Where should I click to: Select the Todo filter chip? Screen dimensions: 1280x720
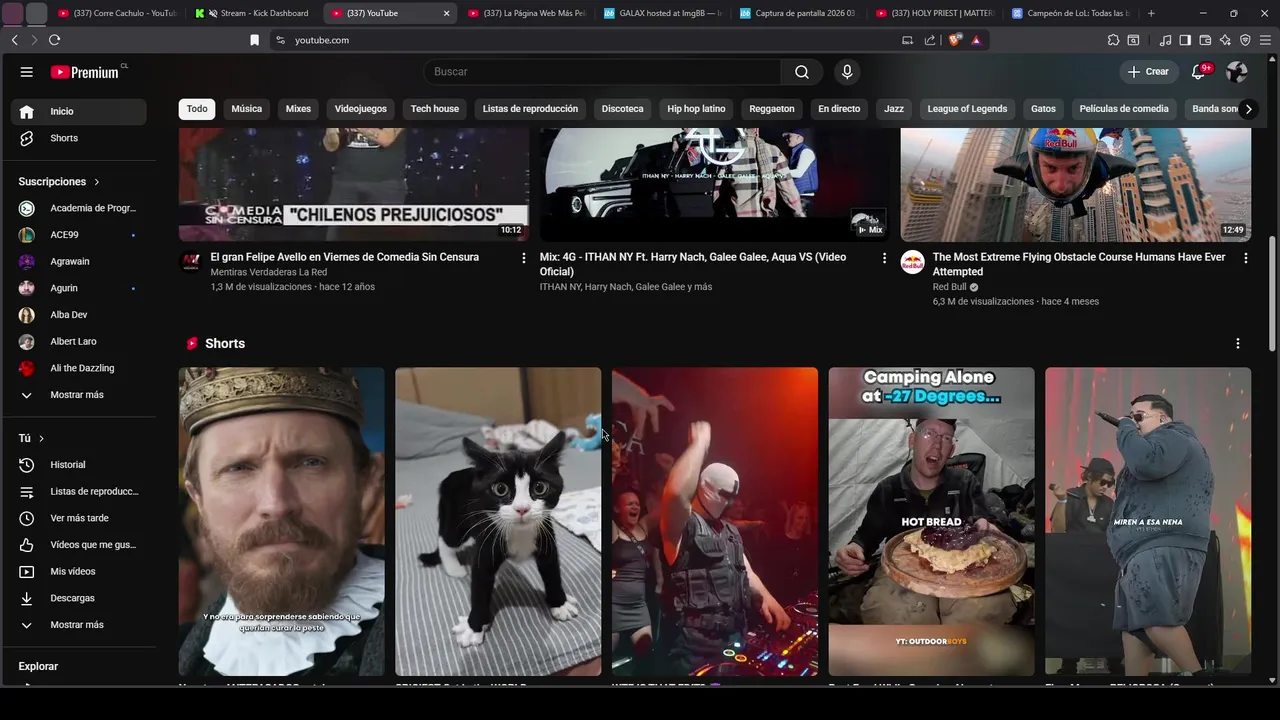point(197,109)
